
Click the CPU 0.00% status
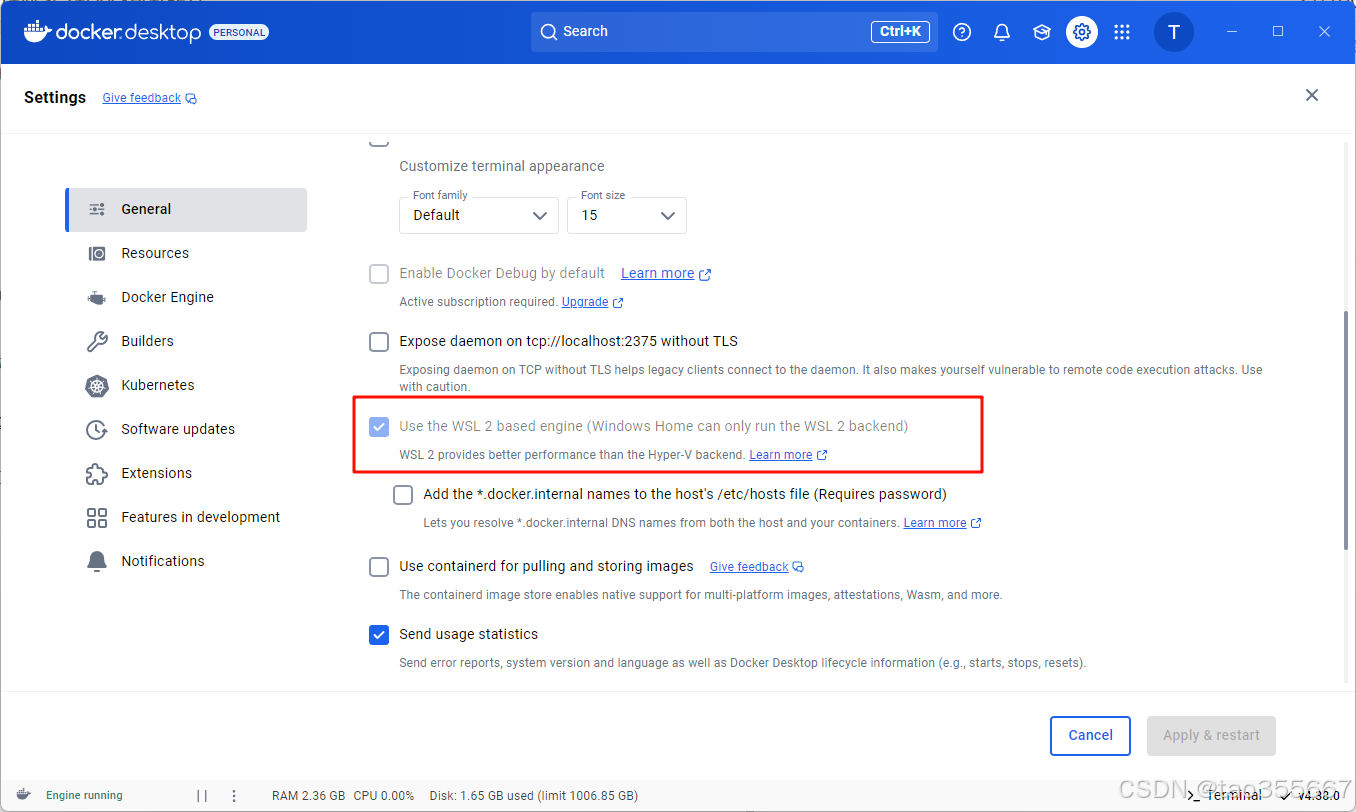click(383, 796)
